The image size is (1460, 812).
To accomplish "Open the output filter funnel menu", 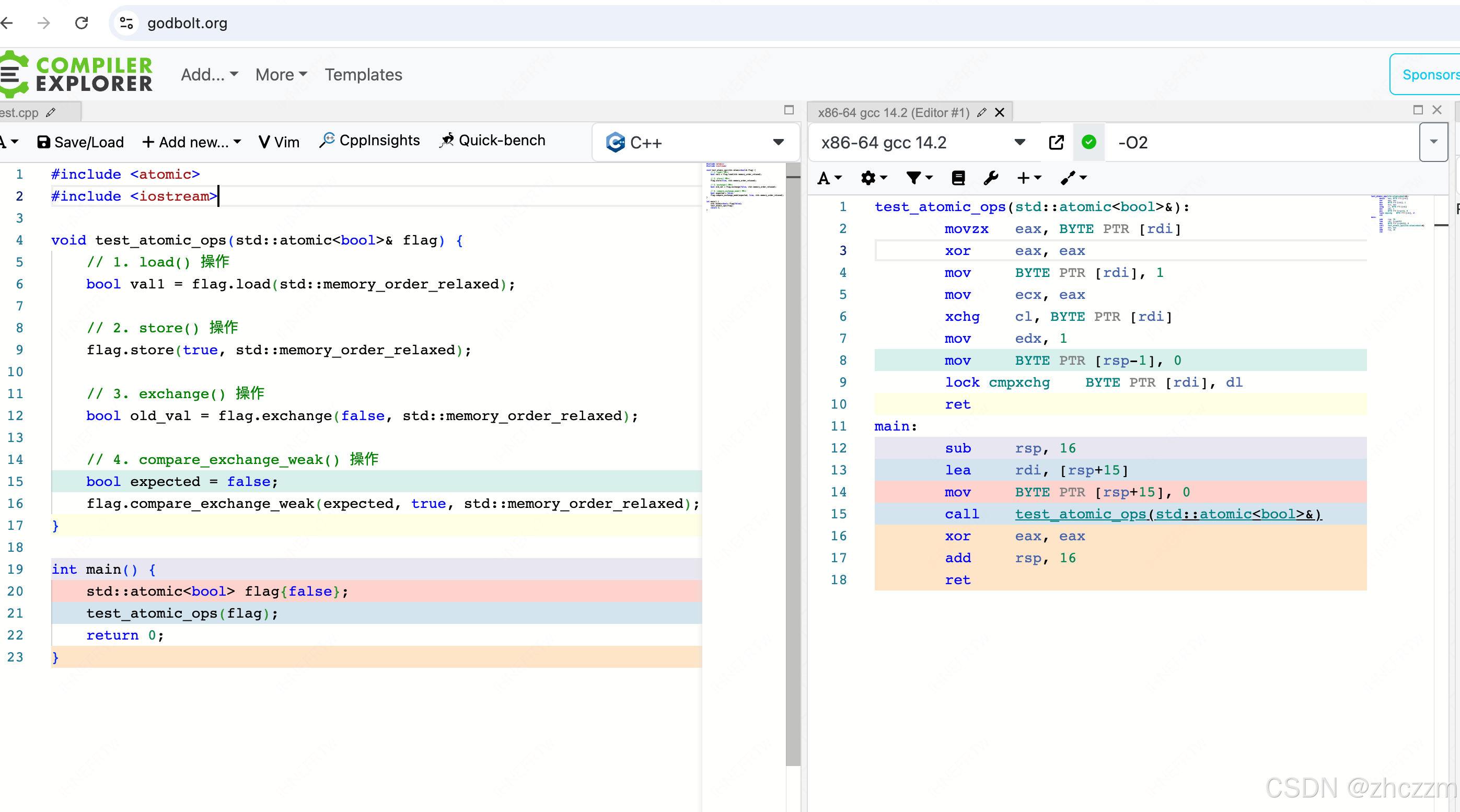I will [919, 178].
